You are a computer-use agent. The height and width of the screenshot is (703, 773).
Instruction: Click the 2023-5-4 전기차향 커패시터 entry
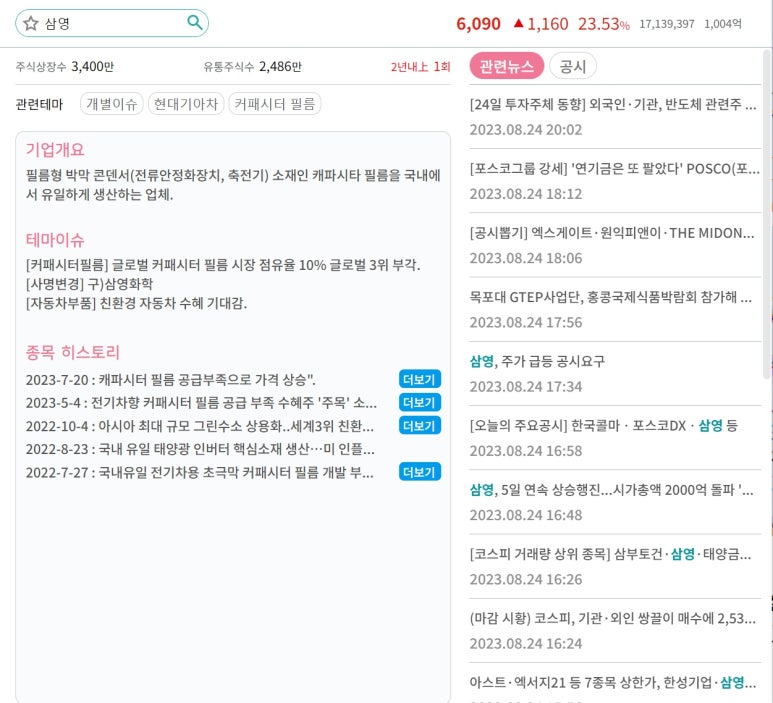[201, 403]
